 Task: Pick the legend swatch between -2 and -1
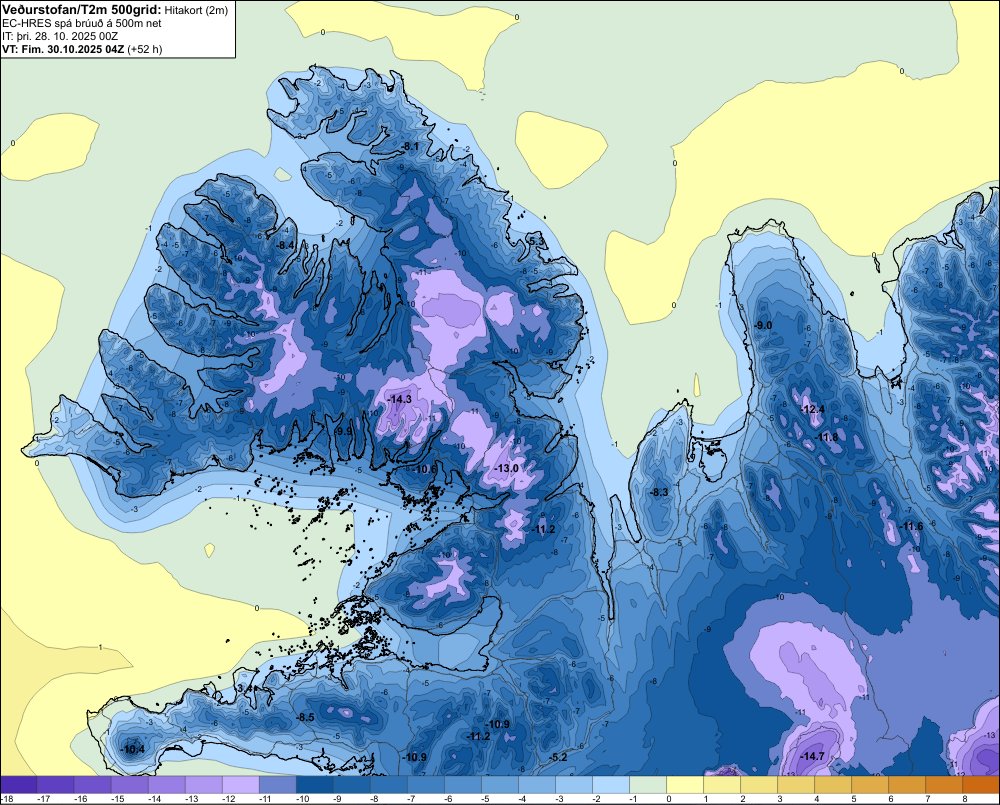click(x=610, y=785)
